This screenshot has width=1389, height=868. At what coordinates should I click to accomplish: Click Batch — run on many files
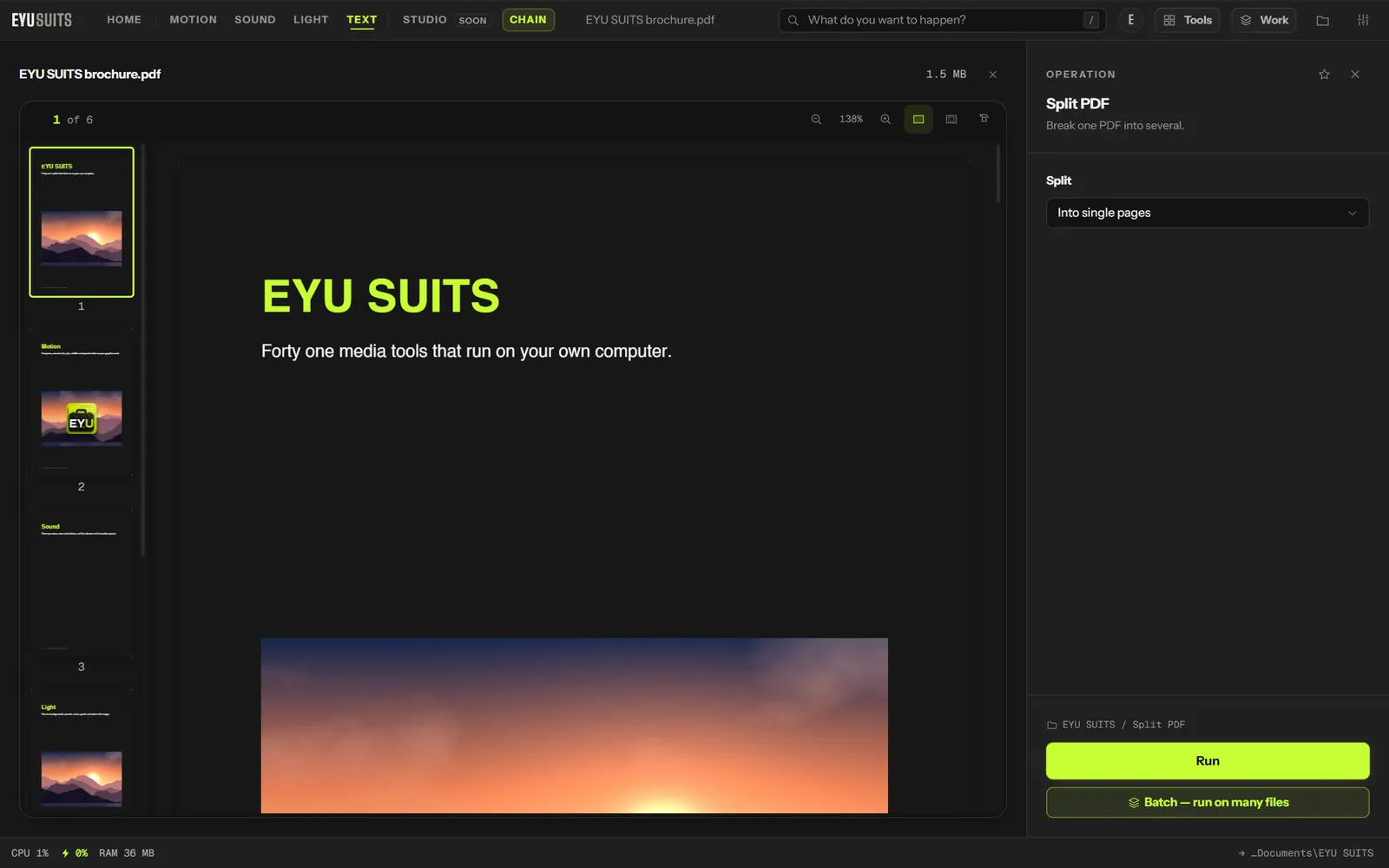tap(1208, 803)
